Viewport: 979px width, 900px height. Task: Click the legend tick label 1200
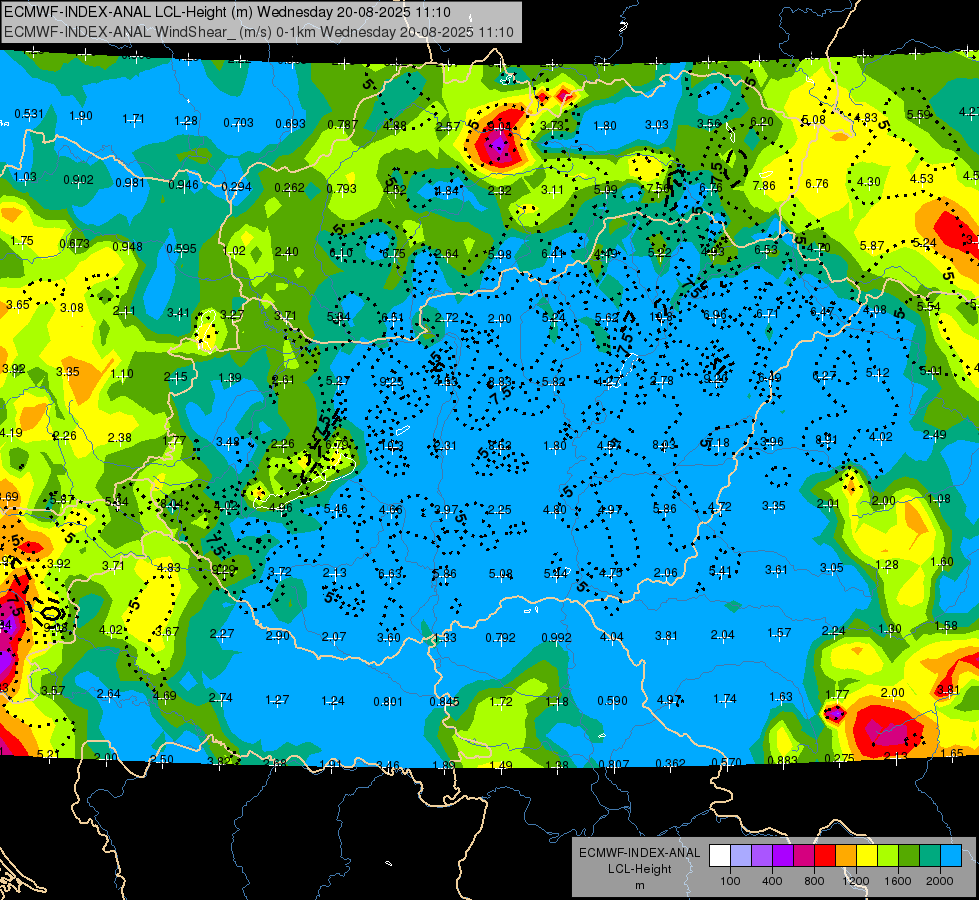(855, 881)
